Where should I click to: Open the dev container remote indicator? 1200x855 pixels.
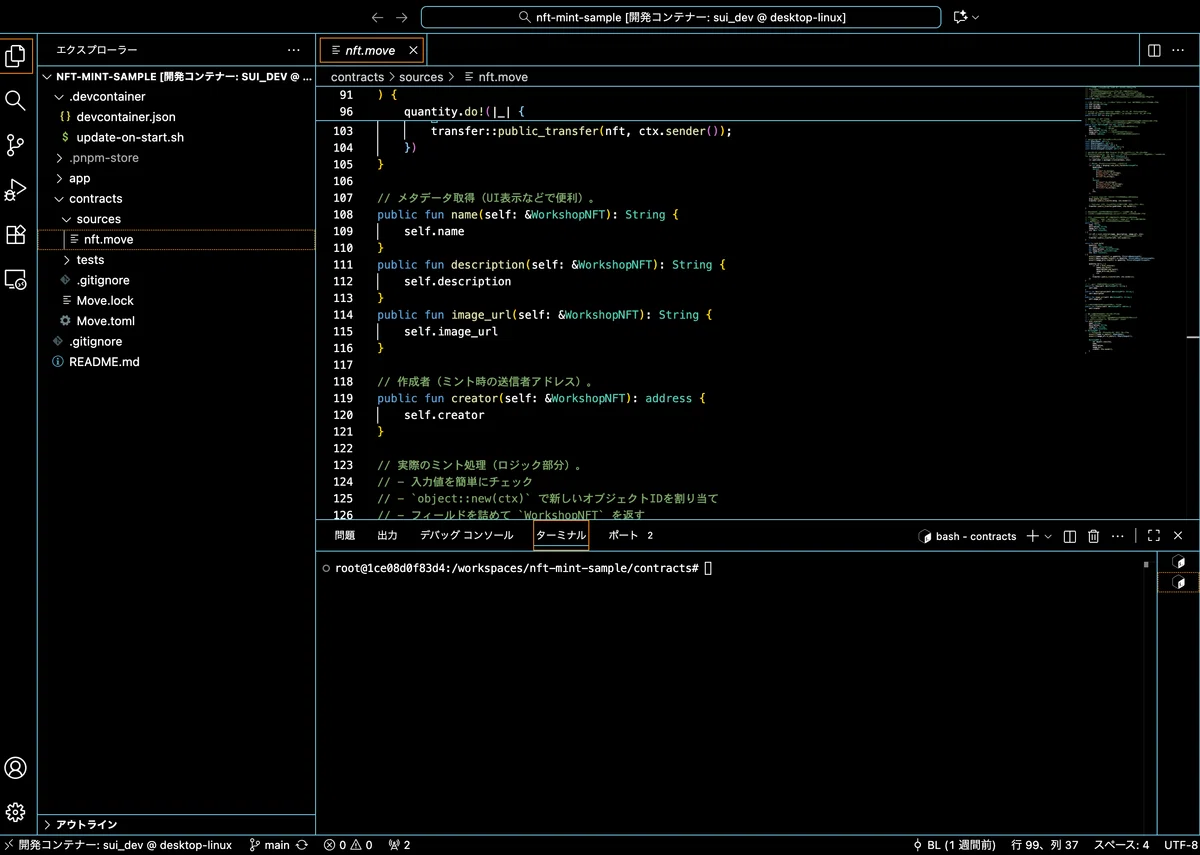[119, 845]
